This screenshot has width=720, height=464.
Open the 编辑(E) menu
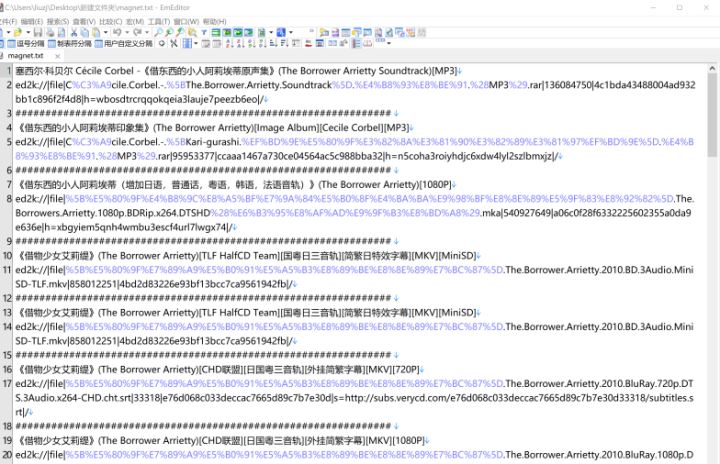click(x=32, y=21)
